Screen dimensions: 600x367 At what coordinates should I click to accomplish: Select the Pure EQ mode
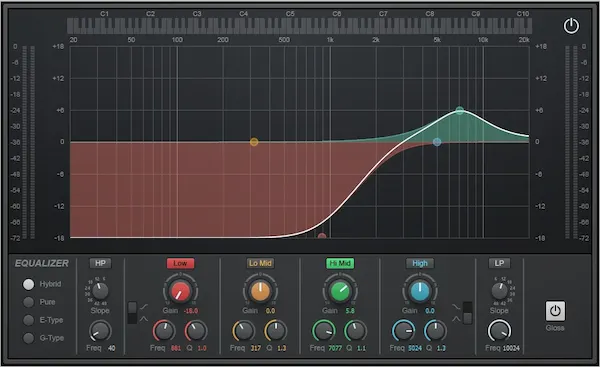click(28, 302)
